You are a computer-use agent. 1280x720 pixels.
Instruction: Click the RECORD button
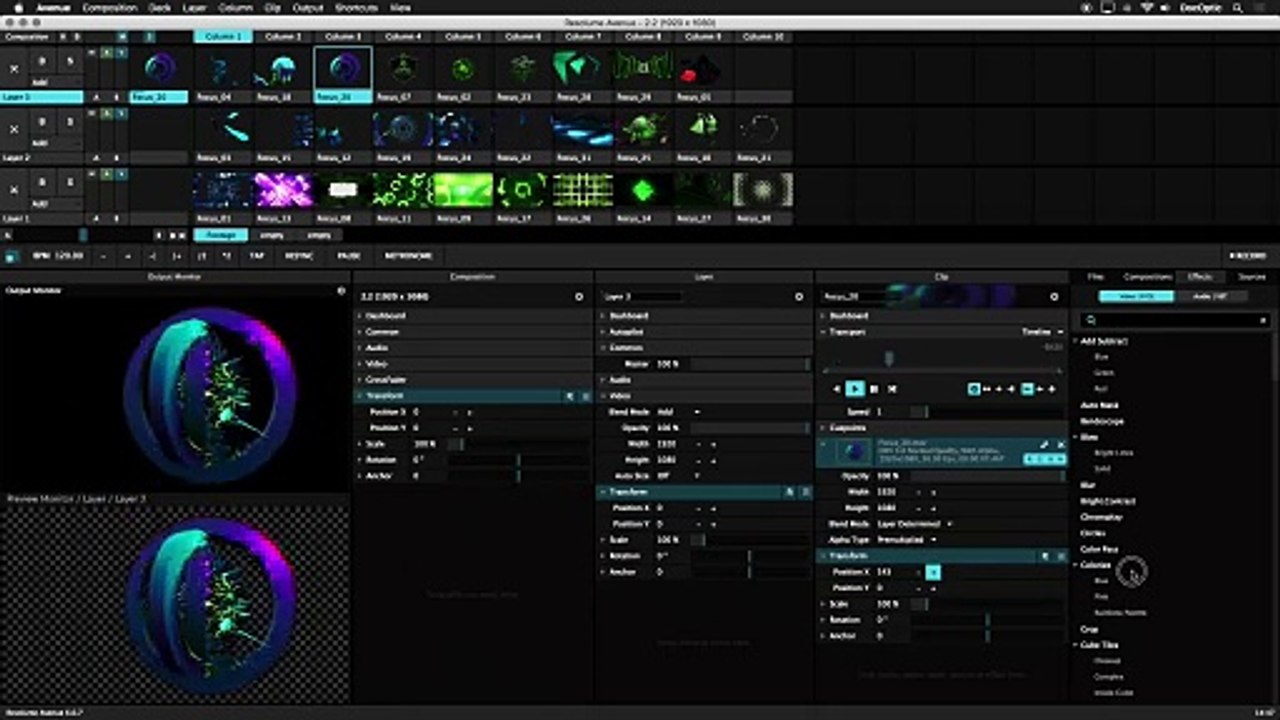[1247, 256]
